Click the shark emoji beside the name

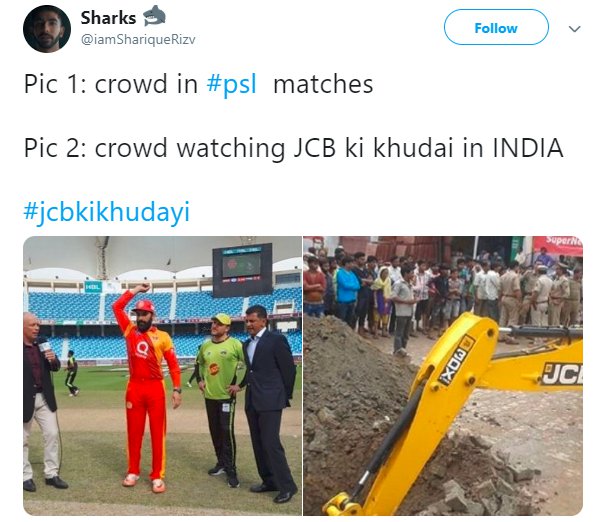[155, 16]
